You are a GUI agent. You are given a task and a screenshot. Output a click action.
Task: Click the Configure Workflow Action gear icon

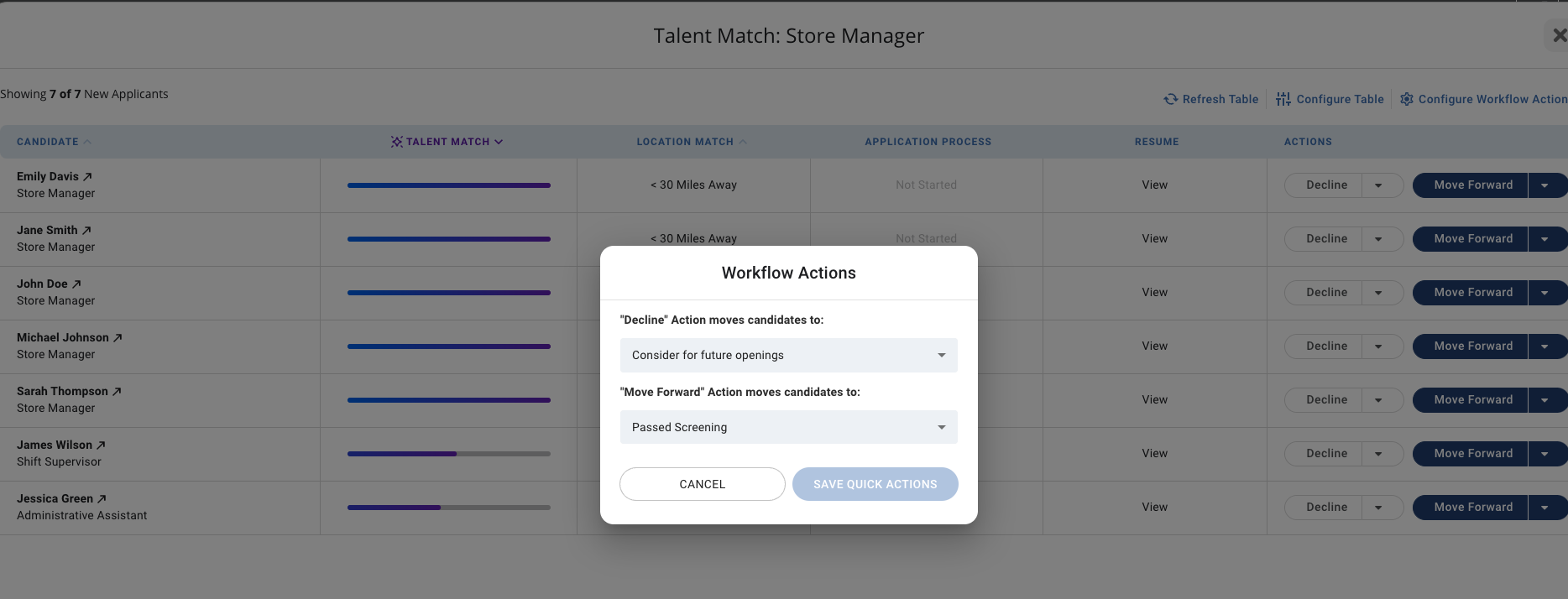point(1406,99)
